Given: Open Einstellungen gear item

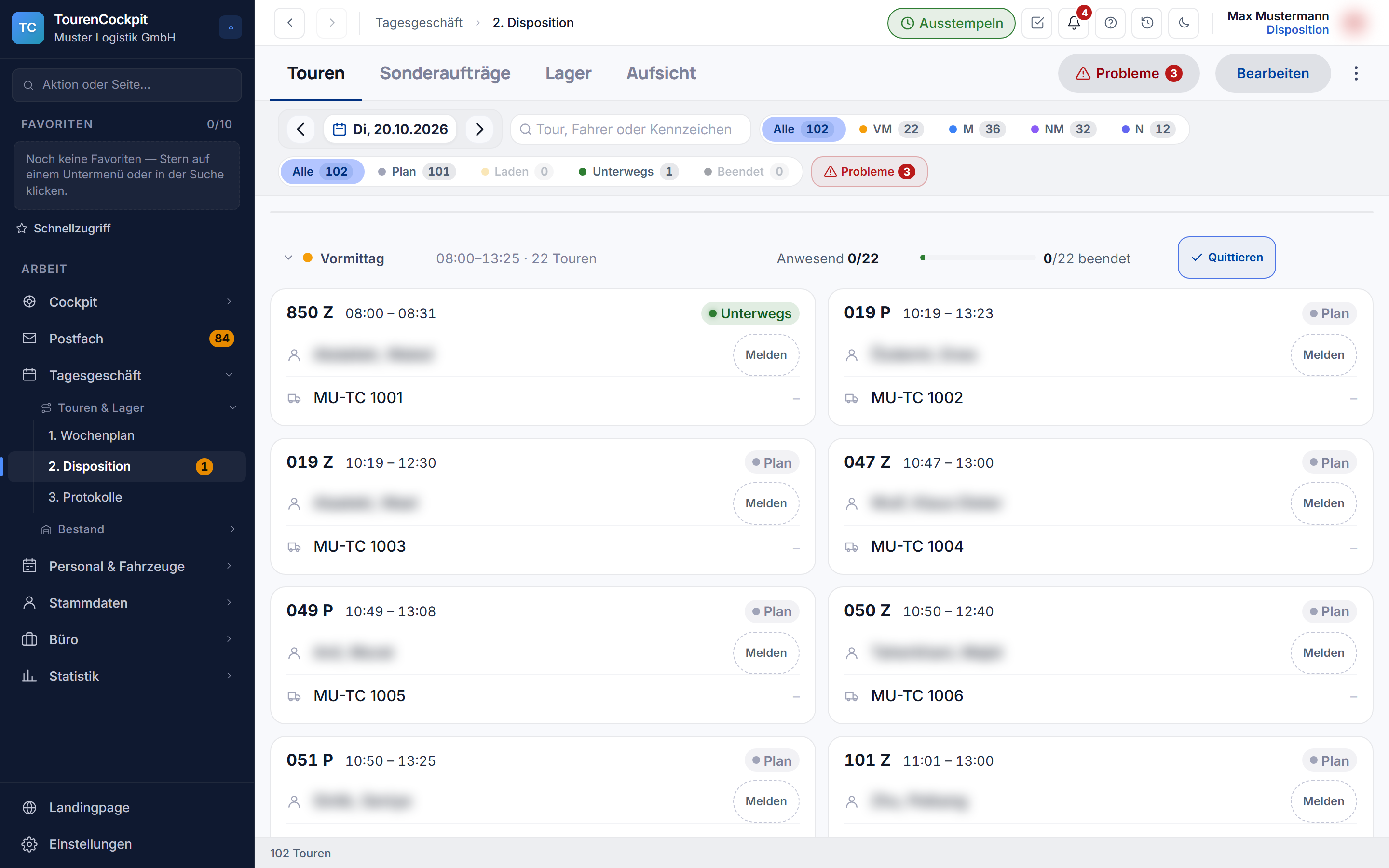Looking at the screenshot, I should (x=127, y=844).
